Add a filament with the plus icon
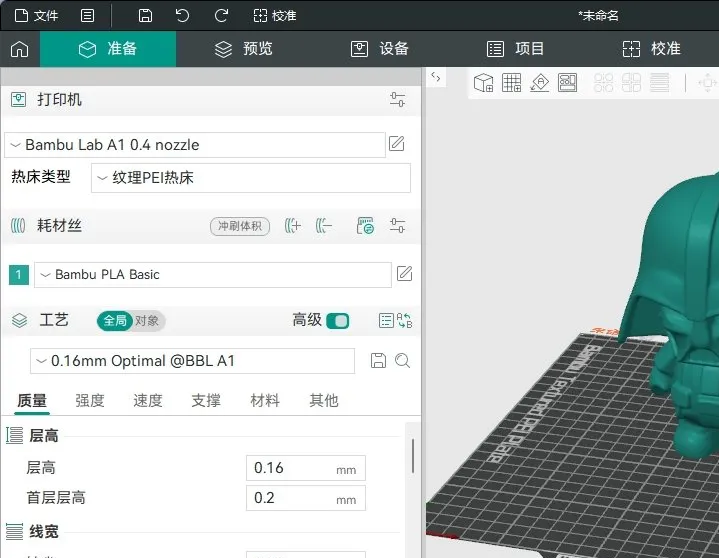Viewport: 719px width, 558px height. pyautogui.click(x=293, y=226)
